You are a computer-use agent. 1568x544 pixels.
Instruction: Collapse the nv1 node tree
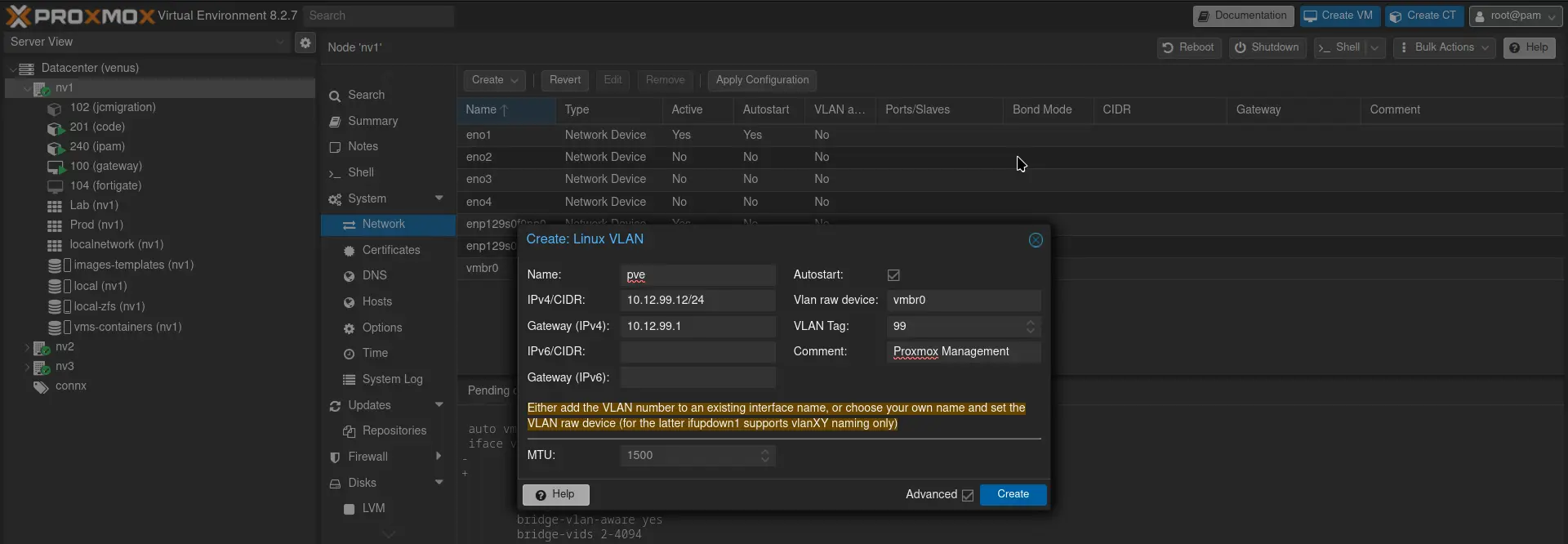[27, 88]
